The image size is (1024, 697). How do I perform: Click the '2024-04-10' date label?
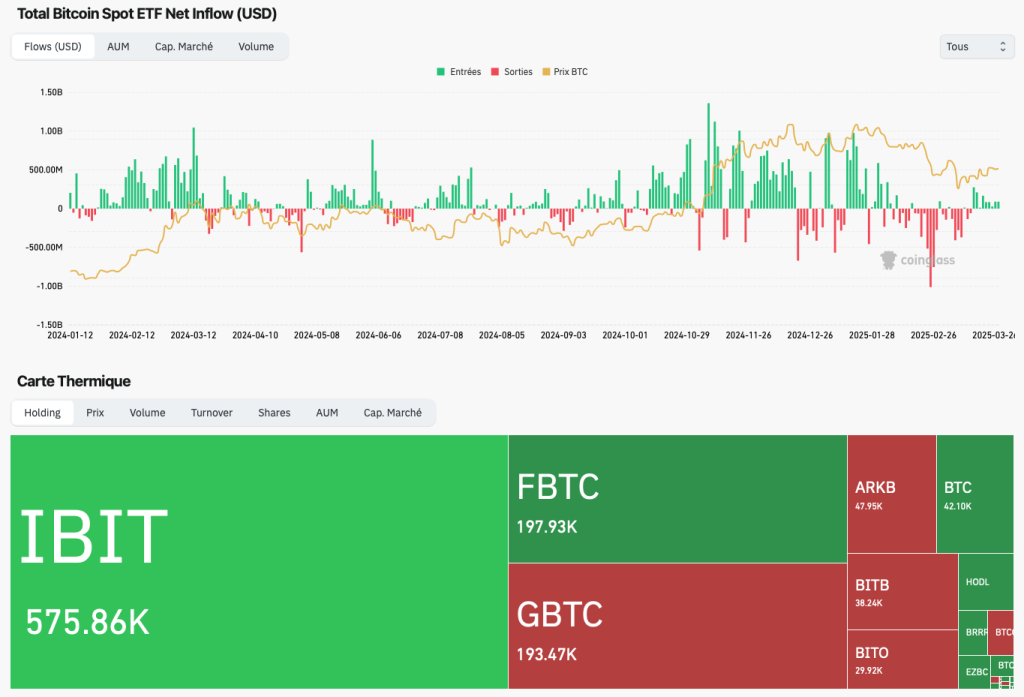(255, 335)
